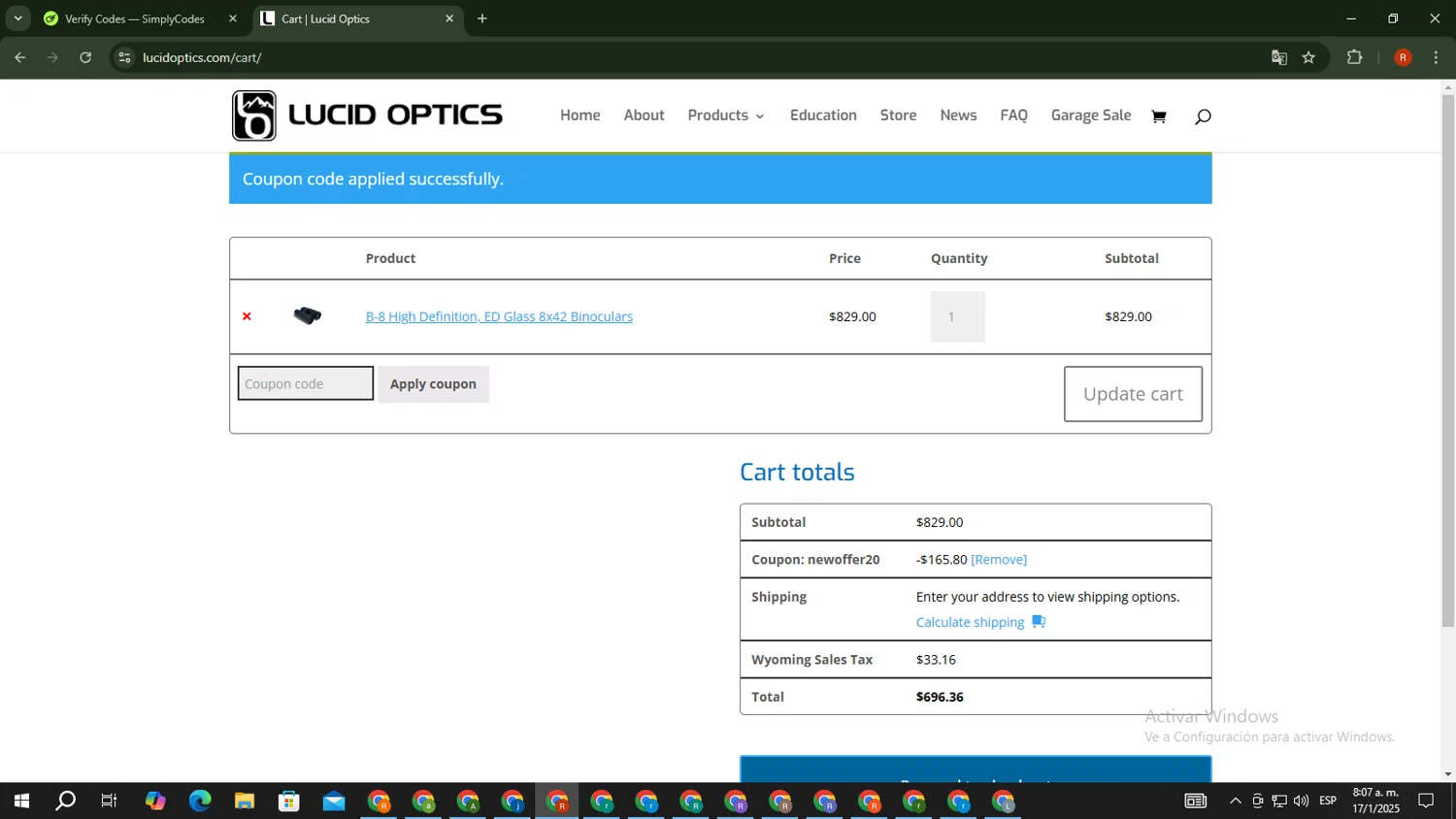The width and height of the screenshot is (1456, 819).
Task: Remove the newoffer20 coupon
Action: 999,560
